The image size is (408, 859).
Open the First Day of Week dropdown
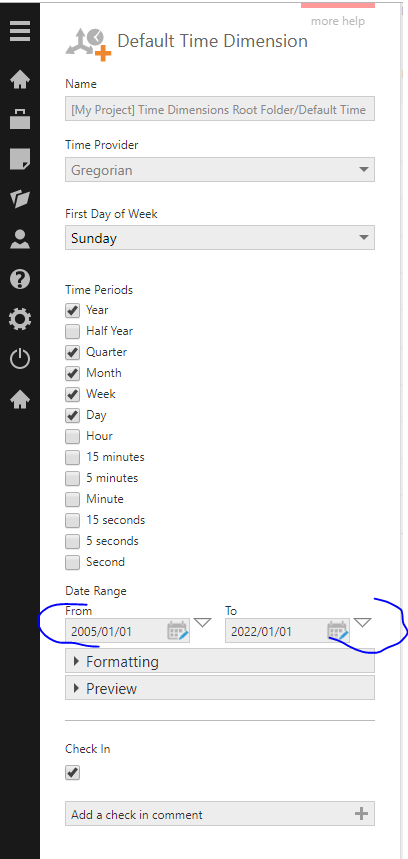point(220,238)
